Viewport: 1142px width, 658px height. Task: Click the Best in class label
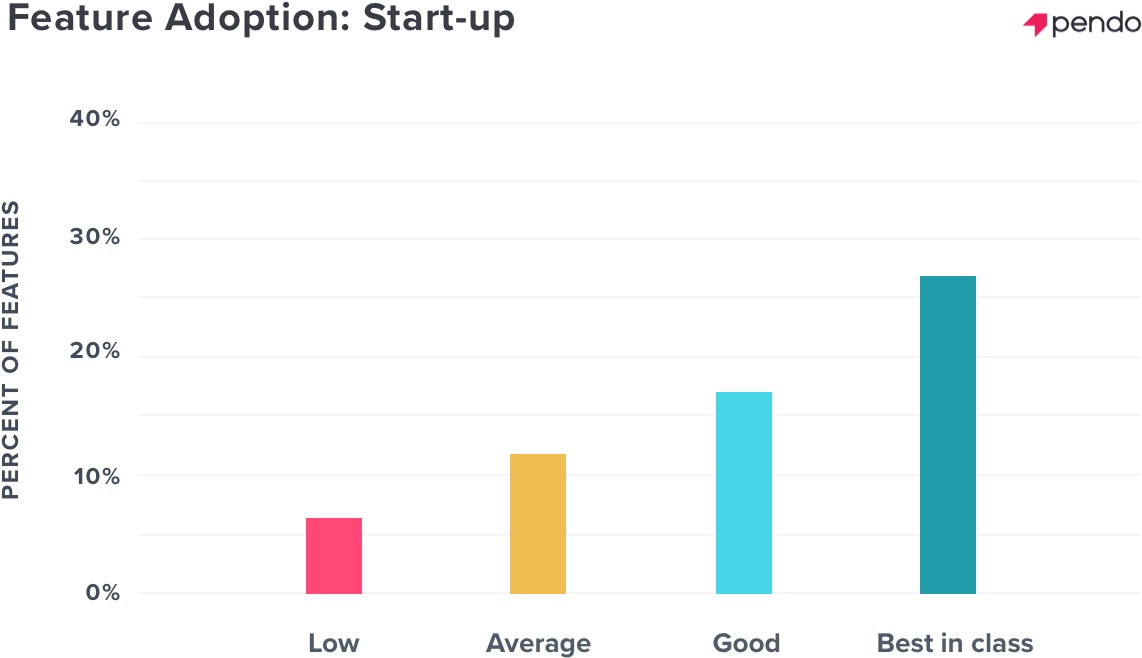coord(955,643)
